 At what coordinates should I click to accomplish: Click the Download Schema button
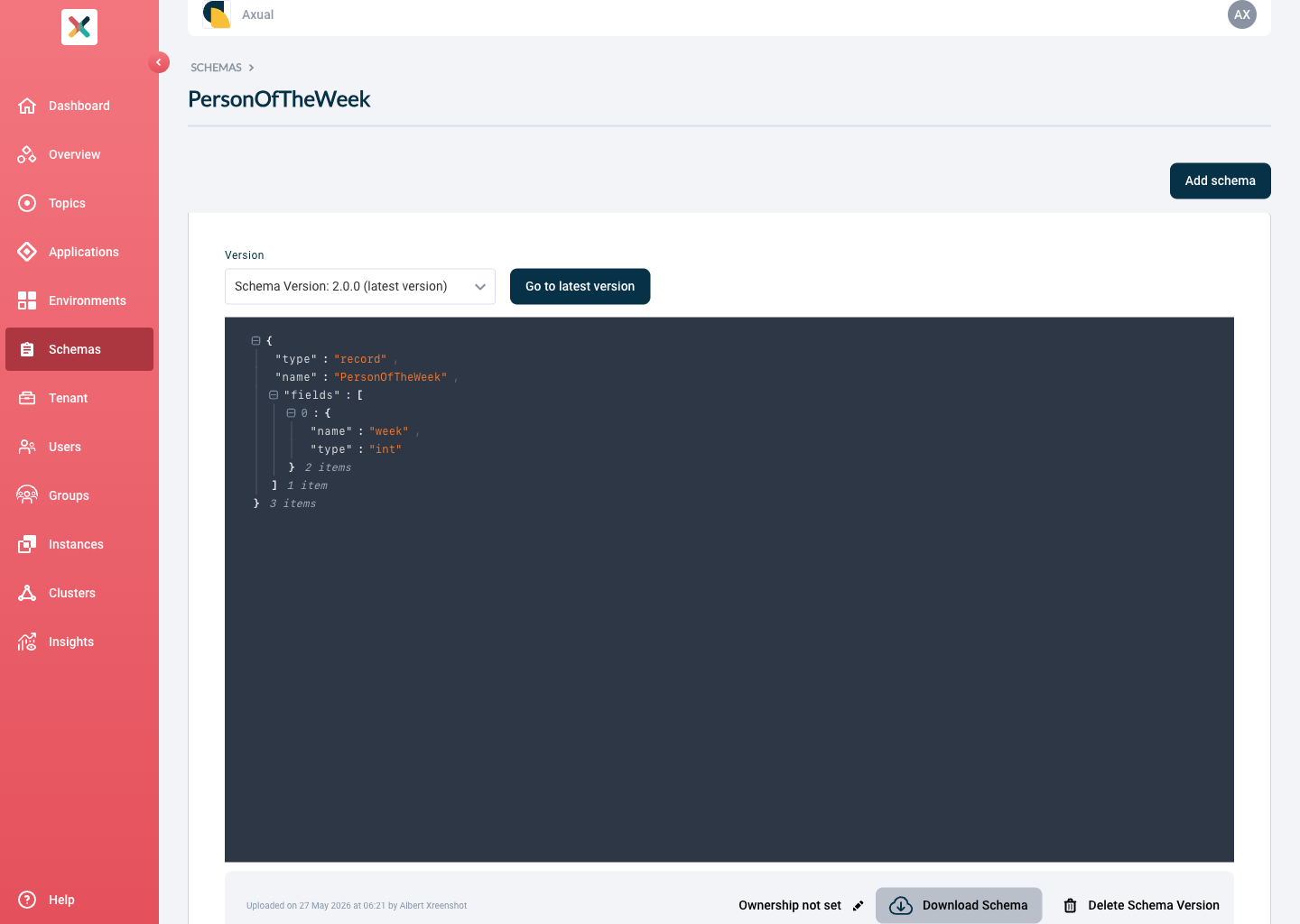point(959,905)
